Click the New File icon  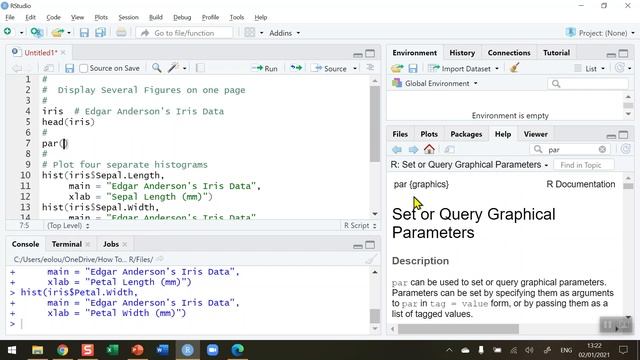(x=8, y=32)
